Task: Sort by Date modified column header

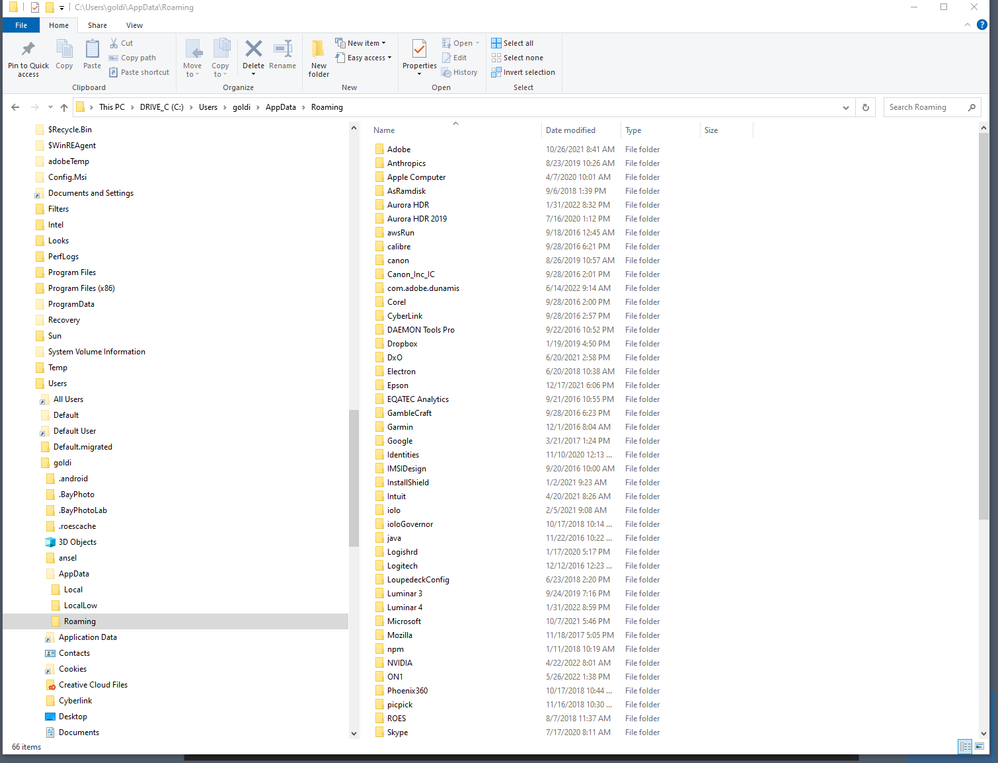Action: tap(580, 130)
